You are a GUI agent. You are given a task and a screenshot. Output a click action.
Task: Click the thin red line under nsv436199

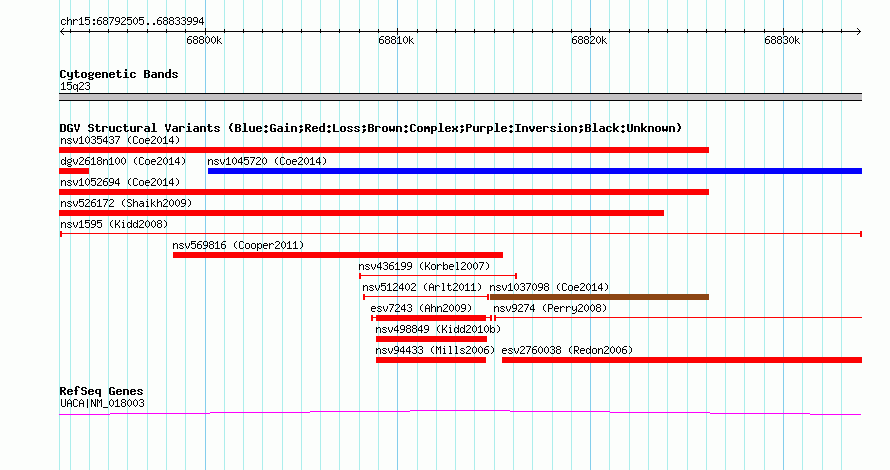click(438, 276)
